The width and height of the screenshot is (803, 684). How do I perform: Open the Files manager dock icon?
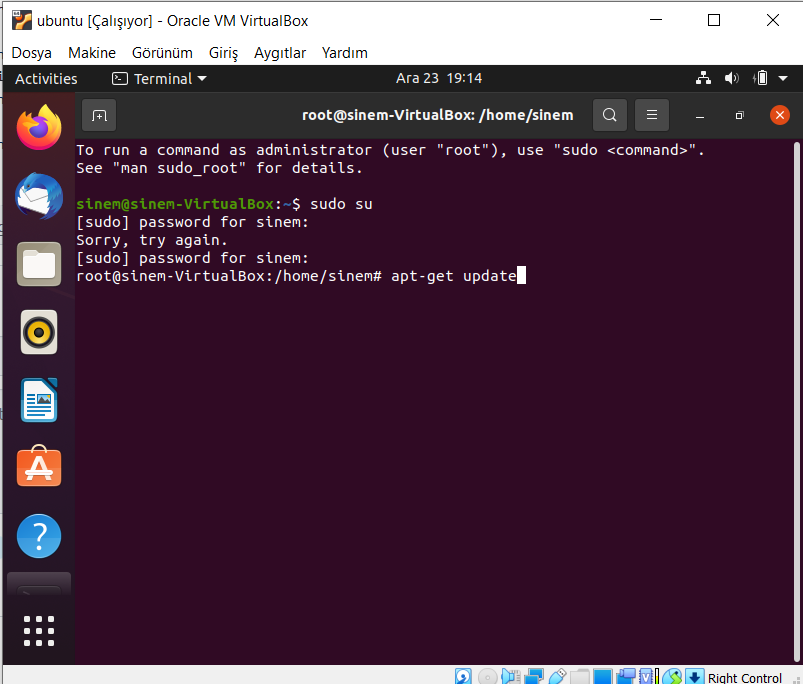39,264
